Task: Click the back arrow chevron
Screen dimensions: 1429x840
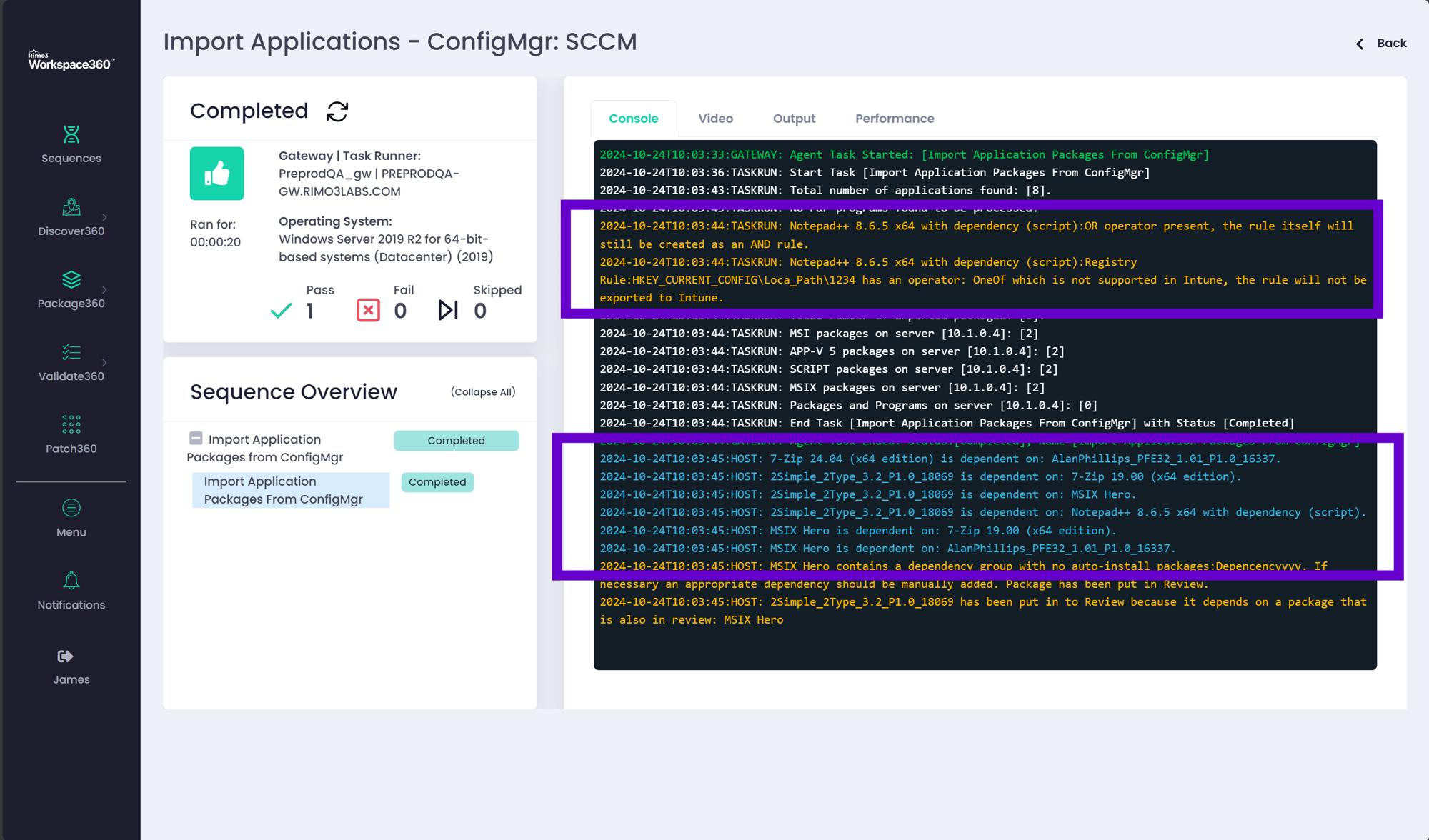Action: [1360, 44]
